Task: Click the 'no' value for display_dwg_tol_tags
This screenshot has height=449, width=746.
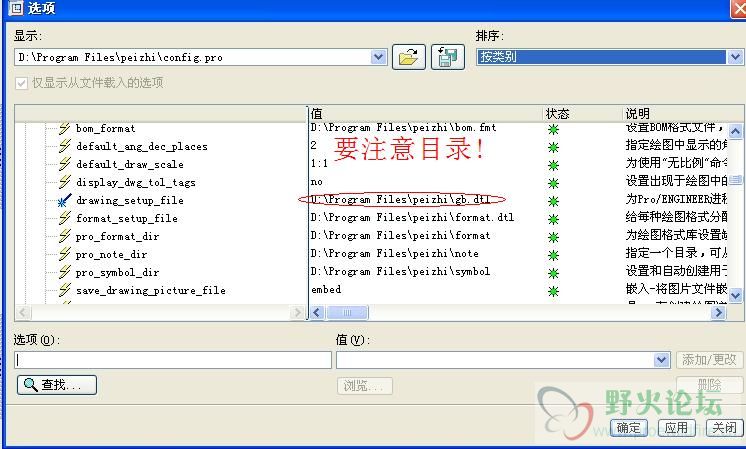Action: 317,182
